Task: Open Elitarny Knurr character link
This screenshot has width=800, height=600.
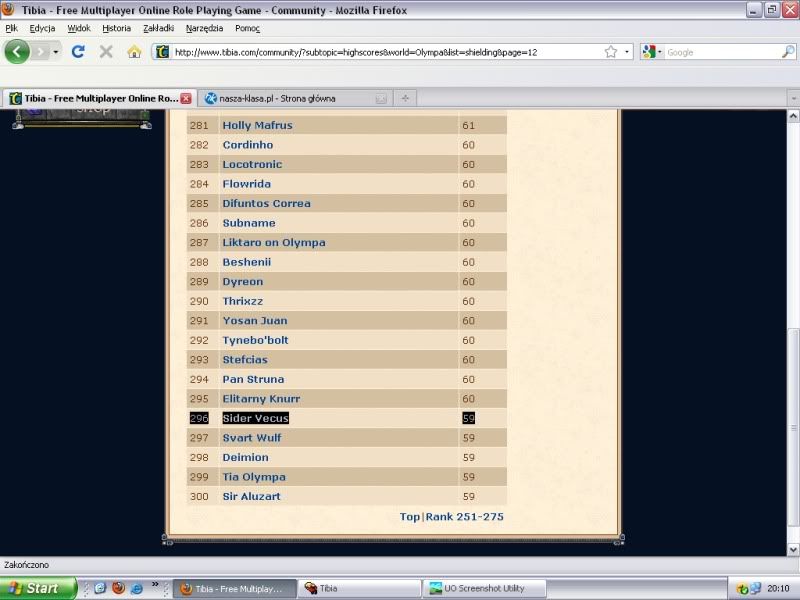Action: pos(261,398)
